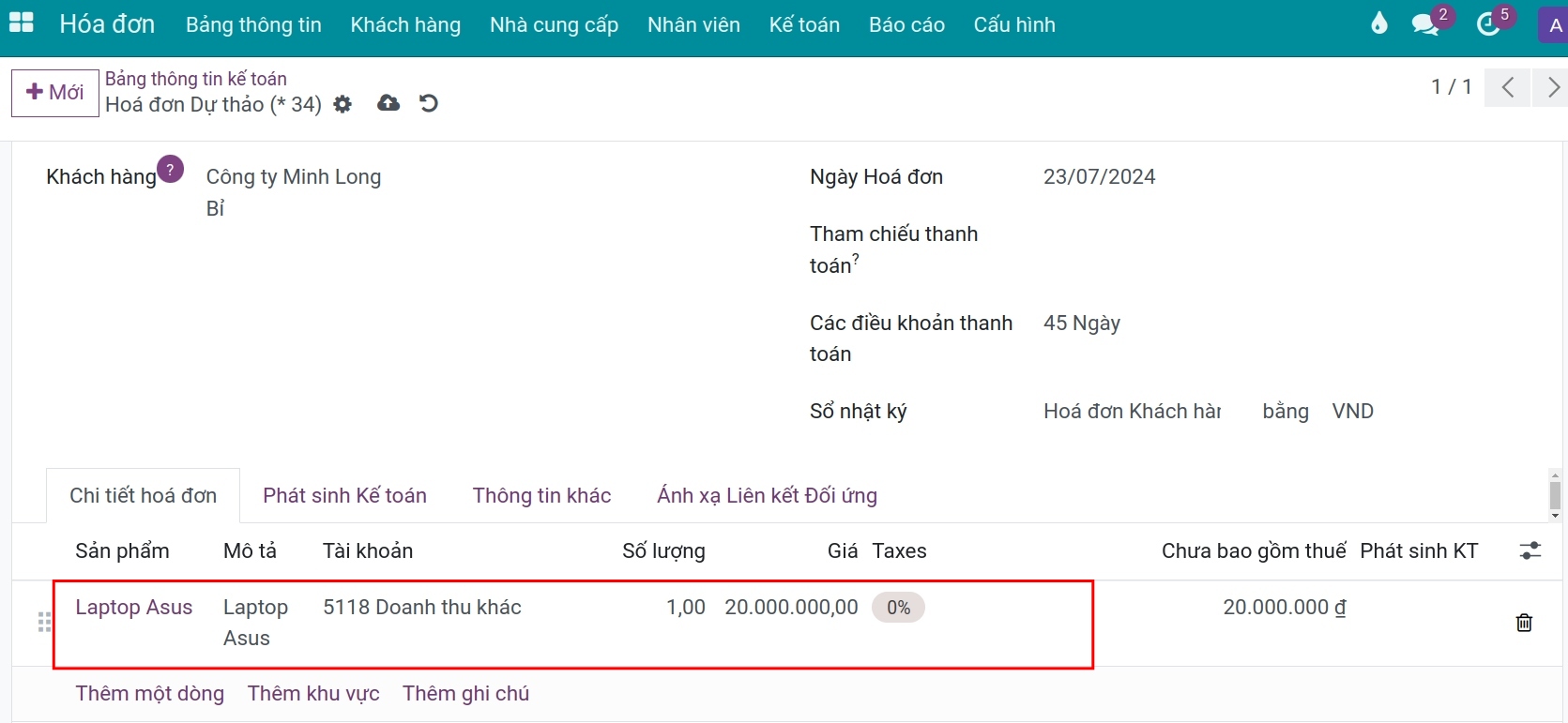Switch to Chi tiết hoá đơn tab
Image resolution: width=1568 pixels, height=723 pixels.
(143, 495)
